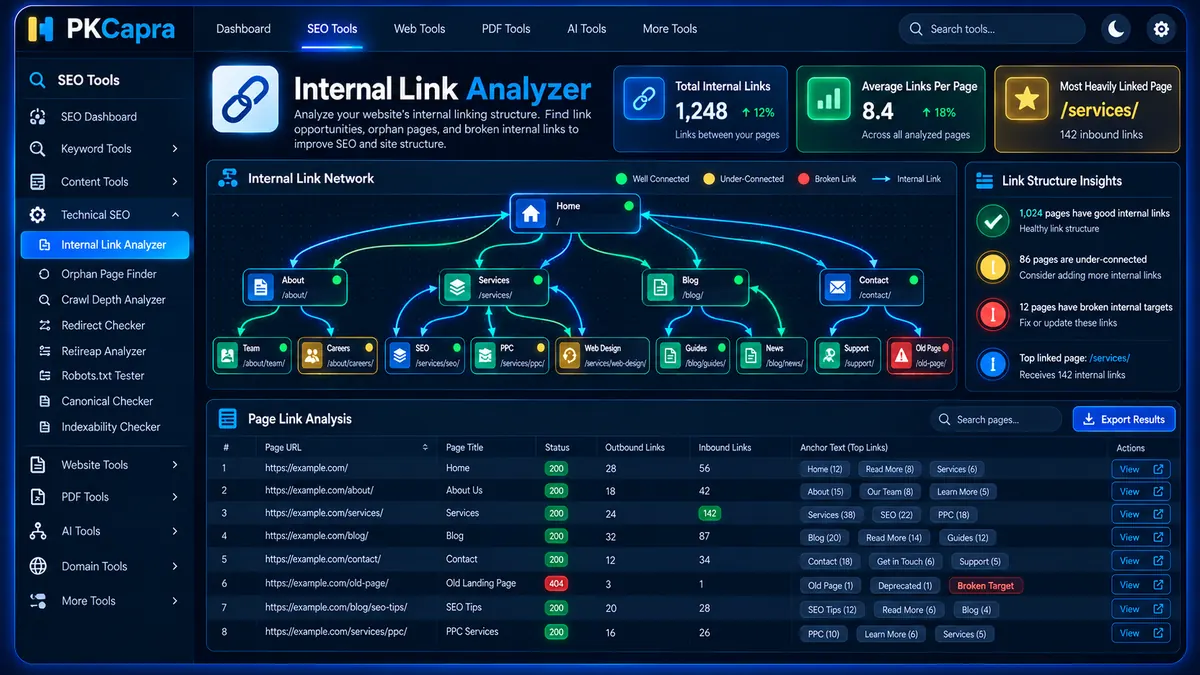1200x675 pixels.
Task: Open /services/ top linked page link
Action: [1109, 358]
